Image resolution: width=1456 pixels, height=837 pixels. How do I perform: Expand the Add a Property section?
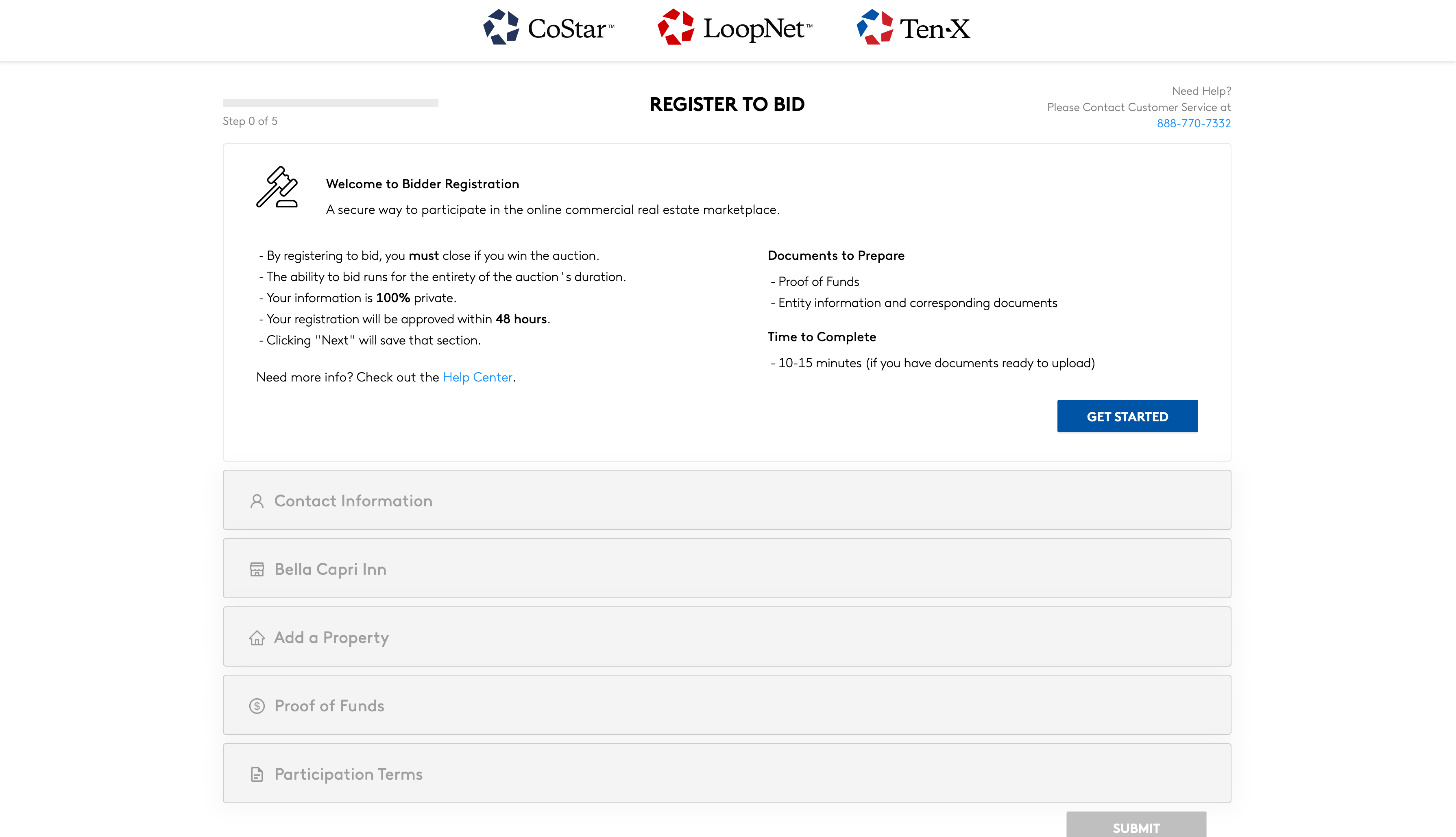point(726,637)
